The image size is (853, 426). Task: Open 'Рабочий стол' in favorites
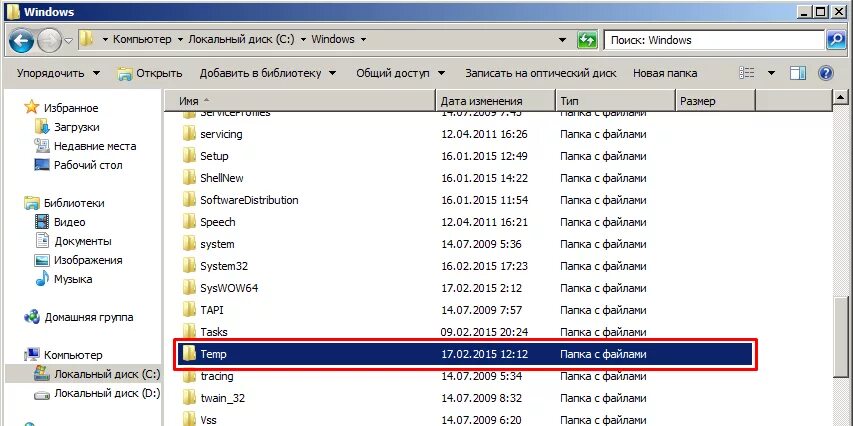pyautogui.click(x=88, y=165)
